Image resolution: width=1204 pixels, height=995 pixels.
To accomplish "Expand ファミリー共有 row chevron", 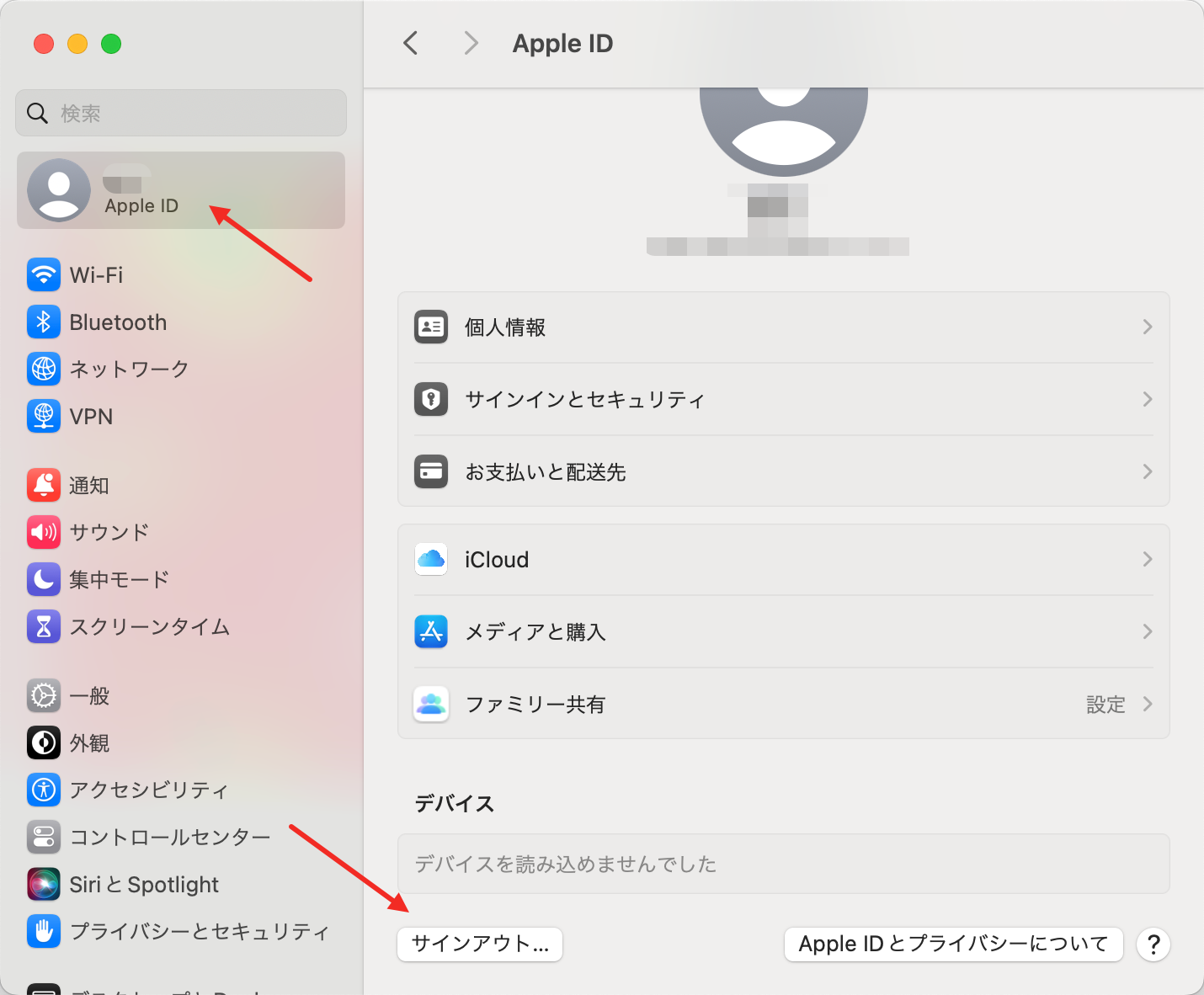I will [x=1148, y=704].
